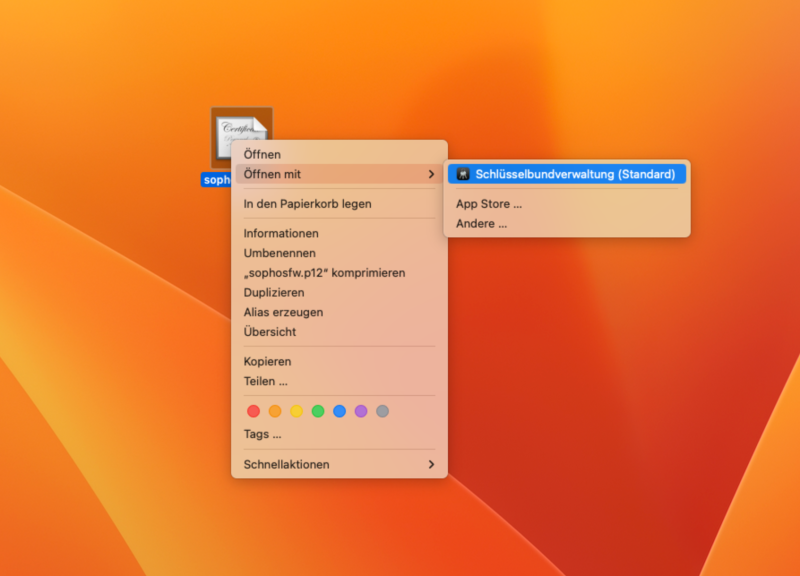Copy the file with Kopieren
800x576 pixels.
point(270,361)
